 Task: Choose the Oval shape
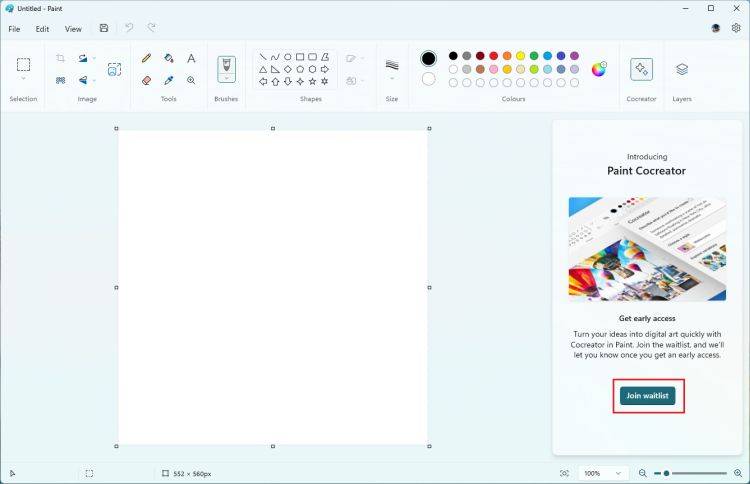[x=287, y=57]
